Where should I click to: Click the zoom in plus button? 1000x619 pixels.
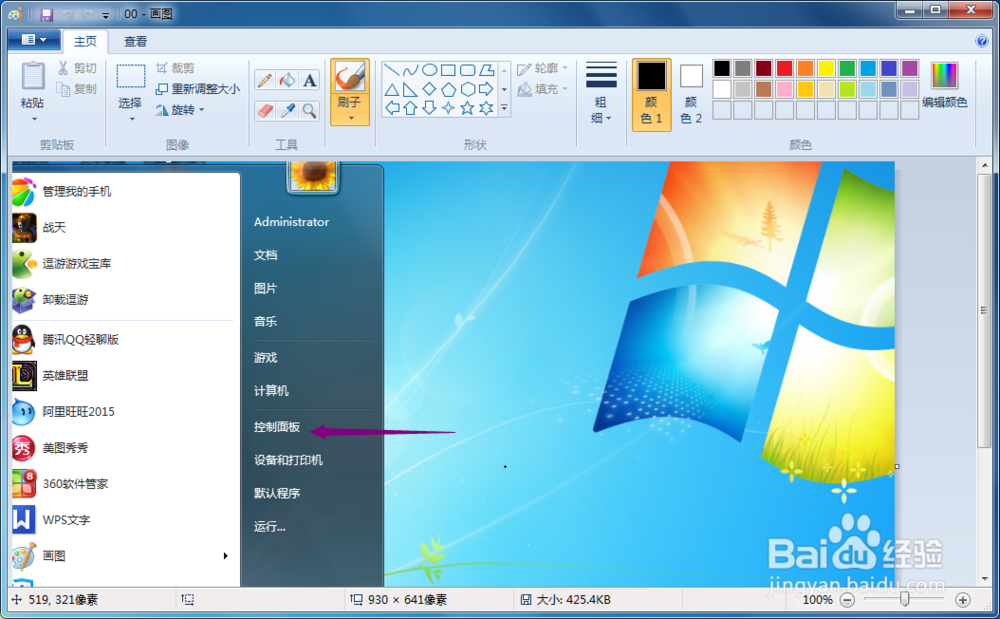962,600
